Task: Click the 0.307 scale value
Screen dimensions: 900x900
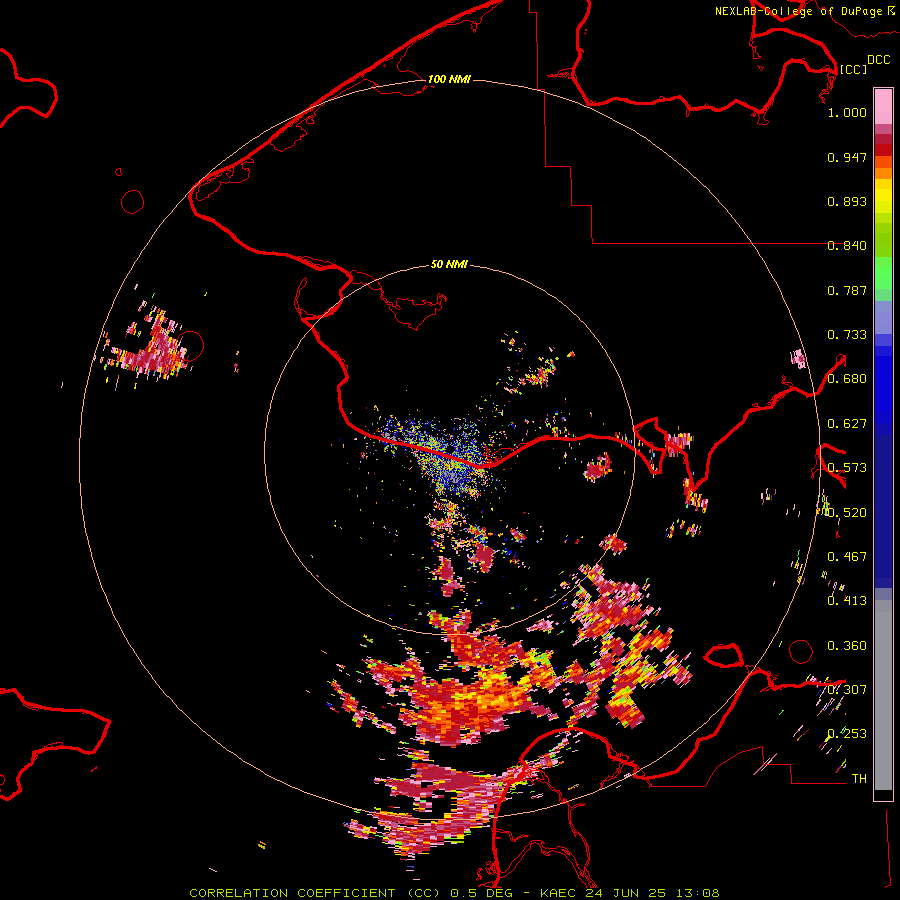Action: 847,690
